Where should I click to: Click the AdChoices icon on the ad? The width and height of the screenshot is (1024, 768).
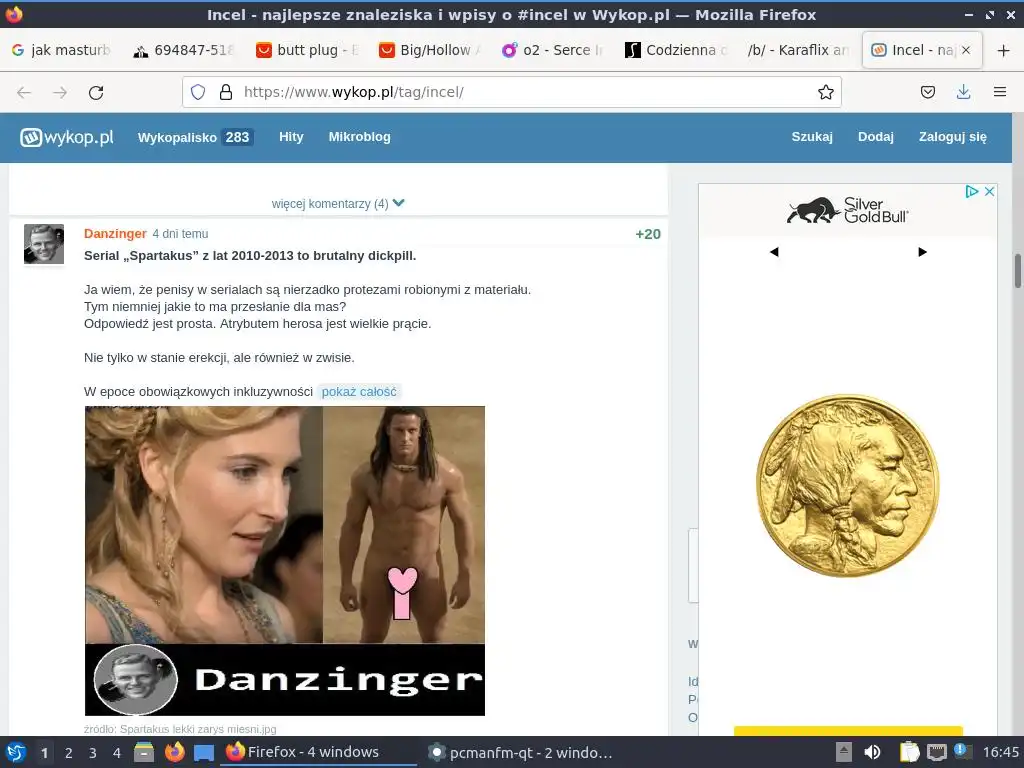pos(972,191)
